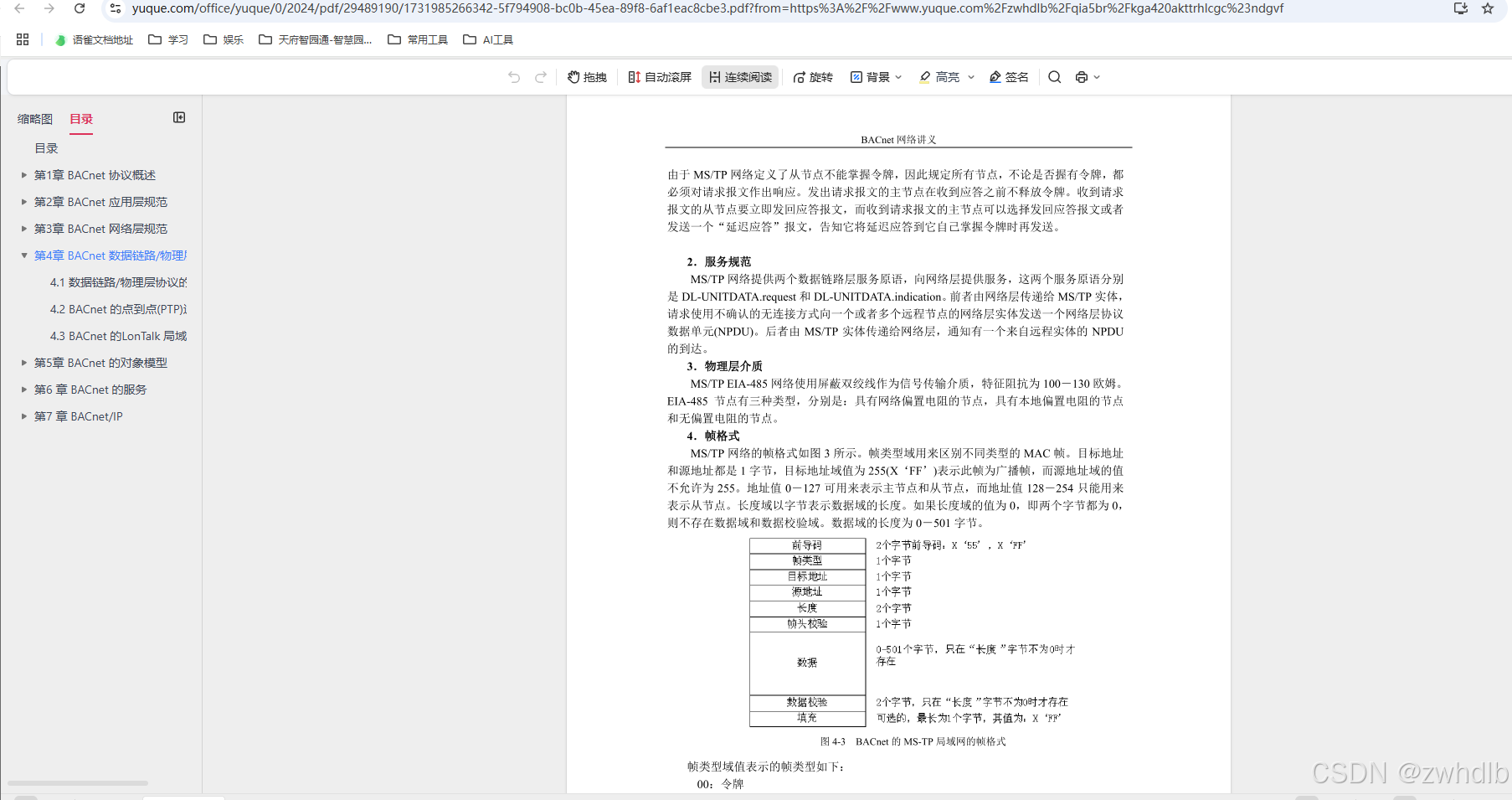The width and height of the screenshot is (1512, 800).
Task: Open search with magnifier icon
Action: 1055,77
